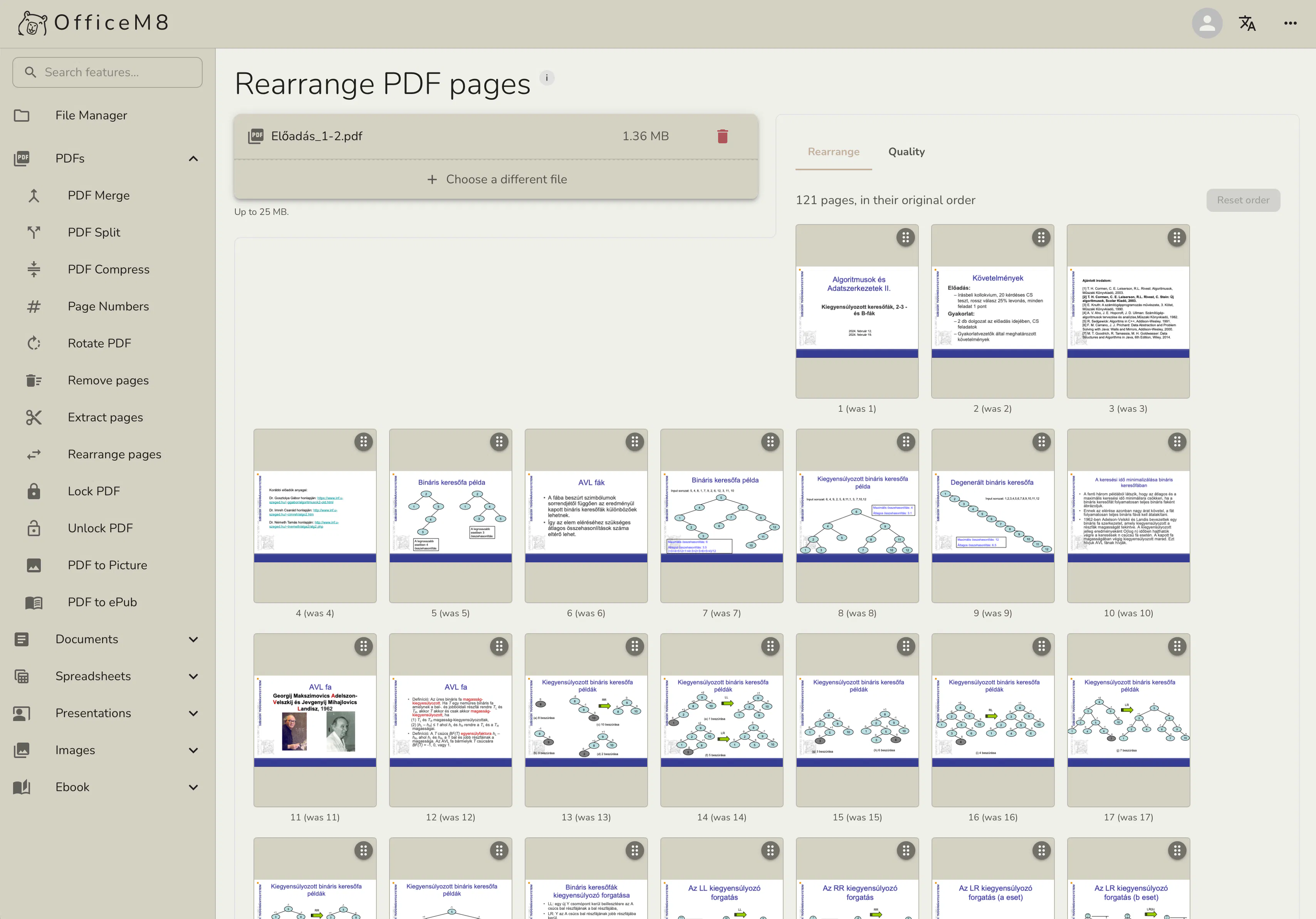The image size is (1316, 919).
Task: Select page 6 AVL fák thumbnail
Action: (x=586, y=516)
